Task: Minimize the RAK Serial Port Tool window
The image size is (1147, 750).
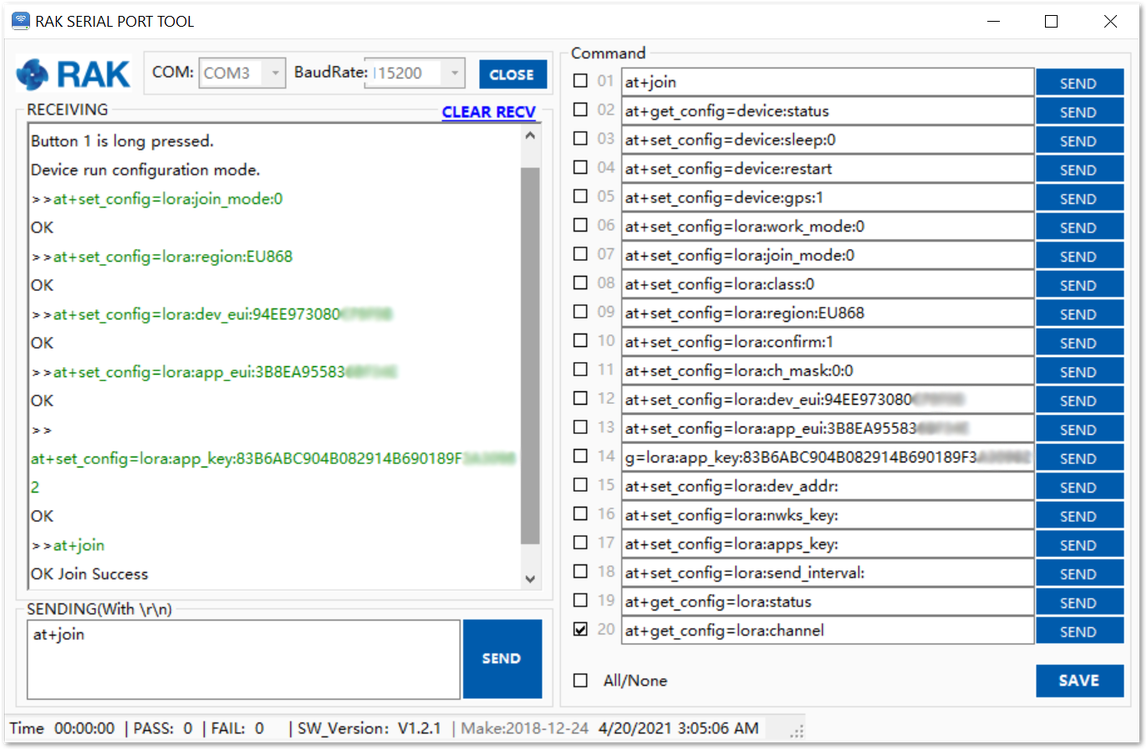Action: 993,21
